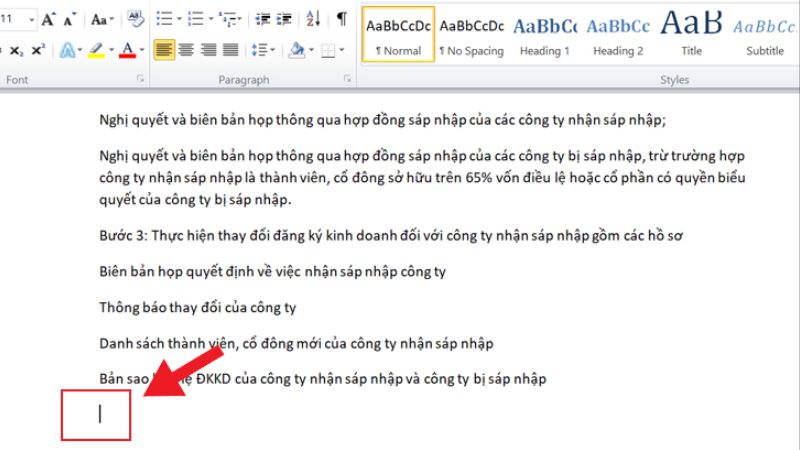The image size is (800, 450).
Task: Click the line starting 'Bản sao' about ĐKKD
Action: point(322,379)
